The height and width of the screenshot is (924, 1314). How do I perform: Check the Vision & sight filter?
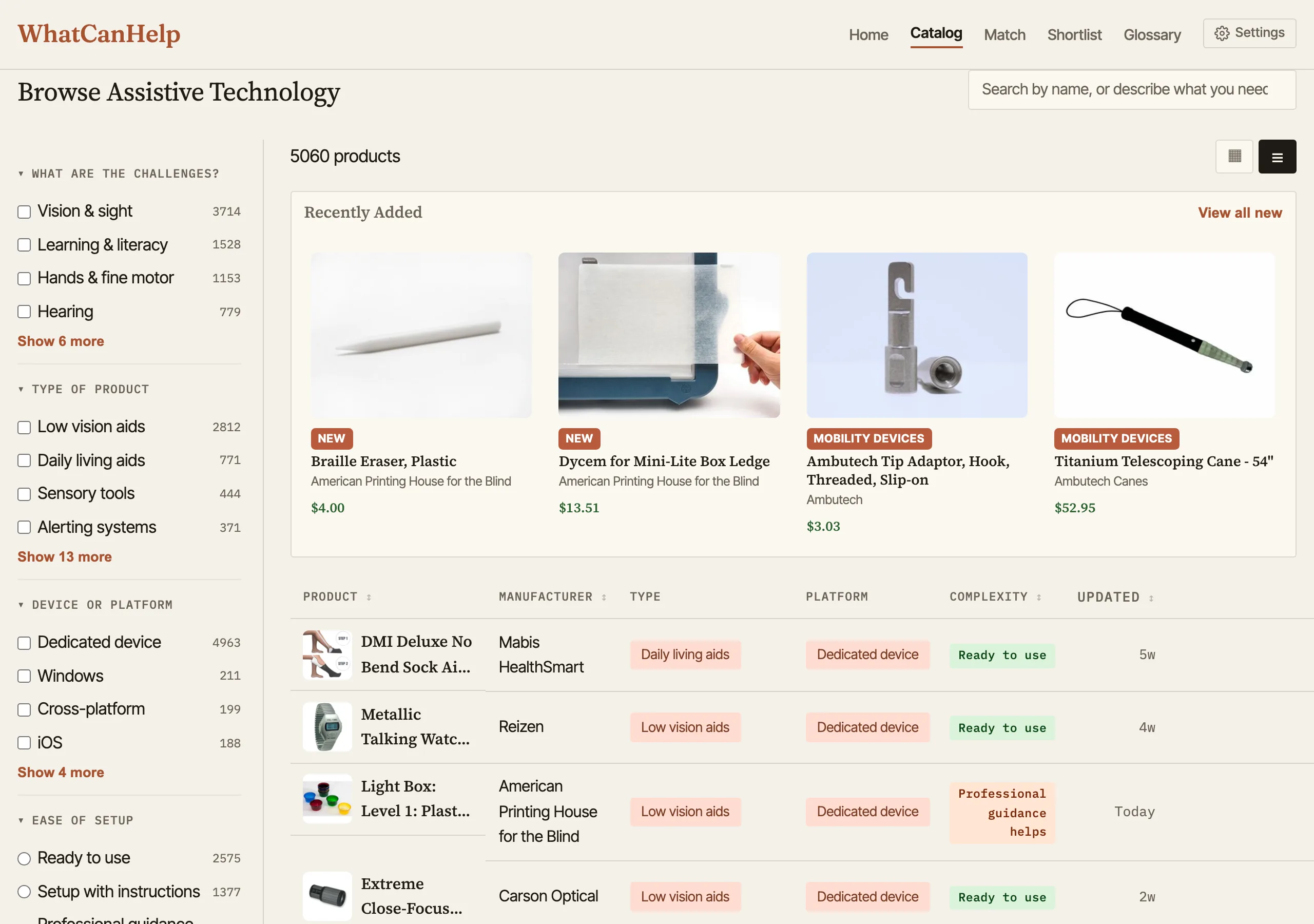[x=24, y=212]
